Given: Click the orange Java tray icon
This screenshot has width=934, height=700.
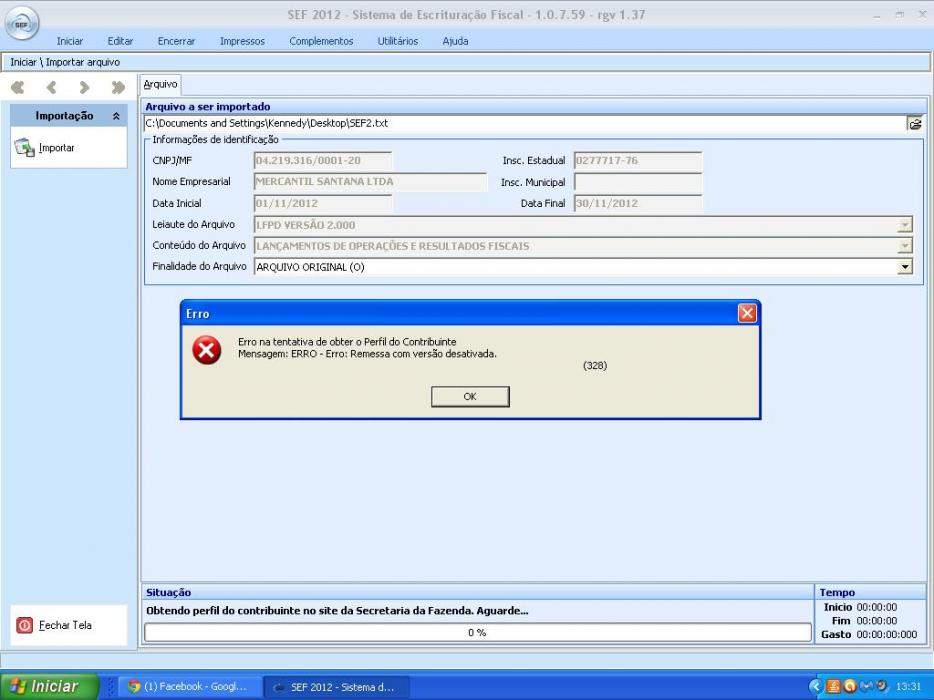Looking at the screenshot, I should 833,686.
